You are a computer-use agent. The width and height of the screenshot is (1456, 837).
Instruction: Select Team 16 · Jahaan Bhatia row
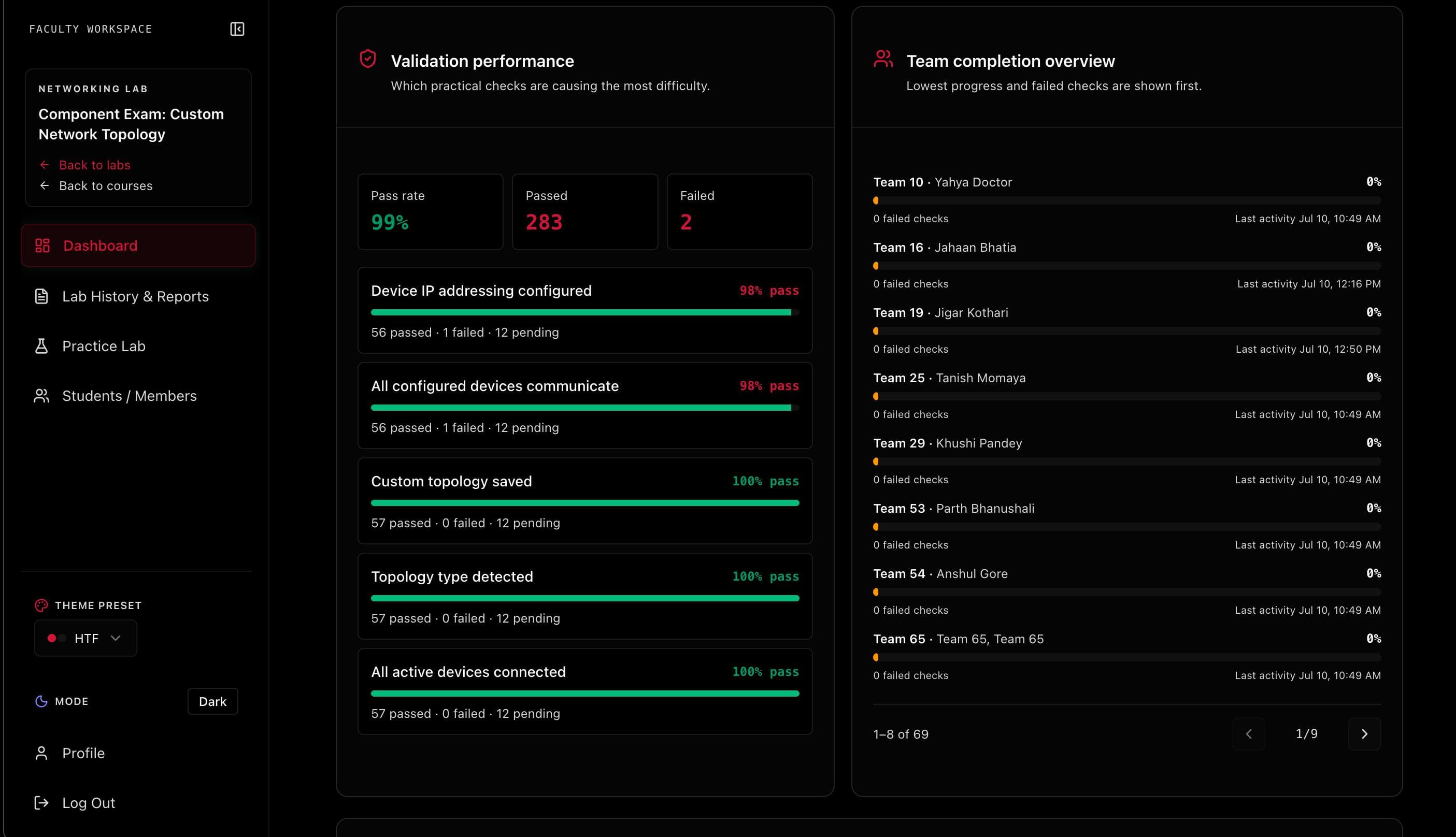point(1127,265)
